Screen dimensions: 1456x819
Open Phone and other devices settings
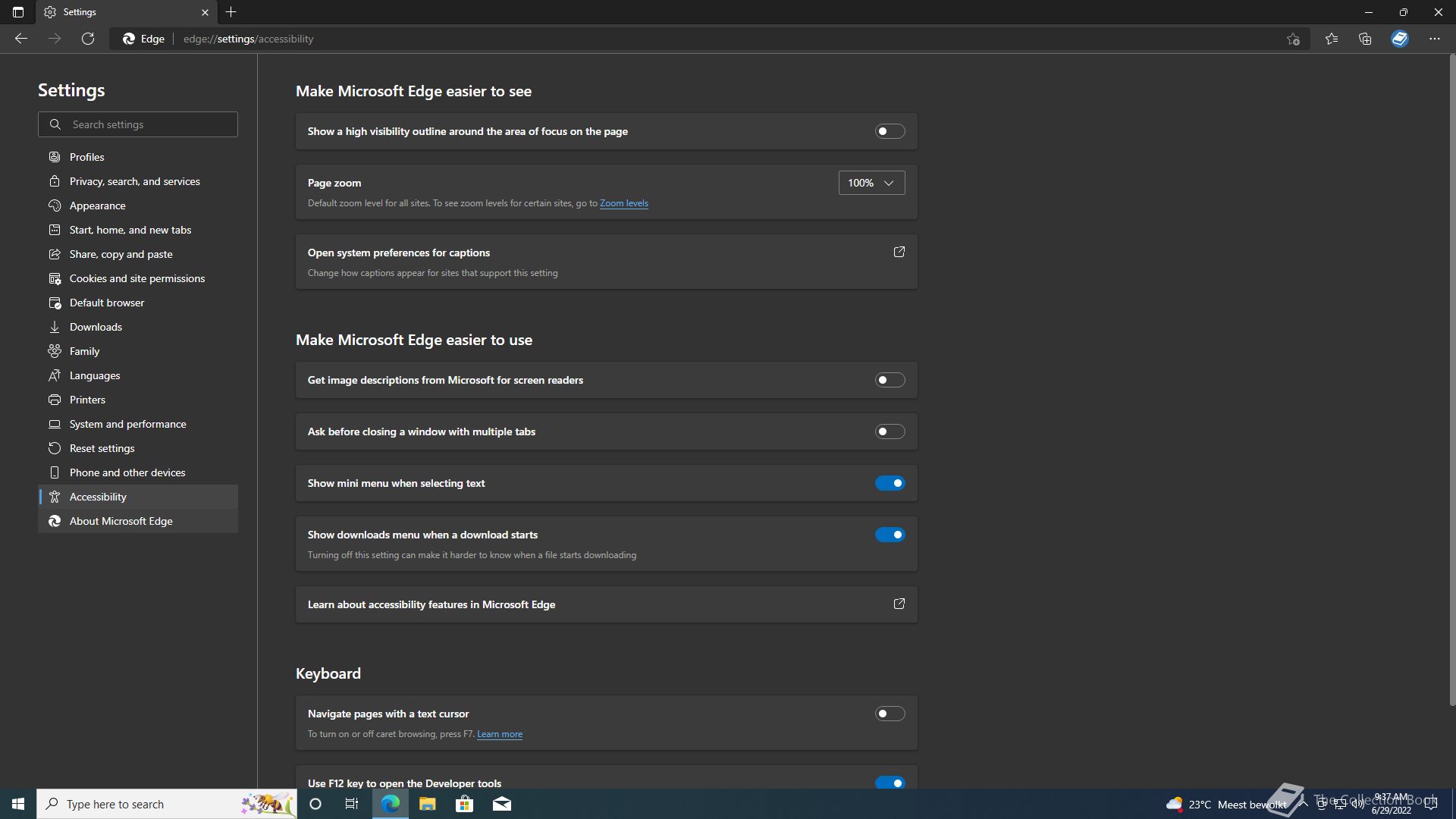pyautogui.click(x=138, y=472)
